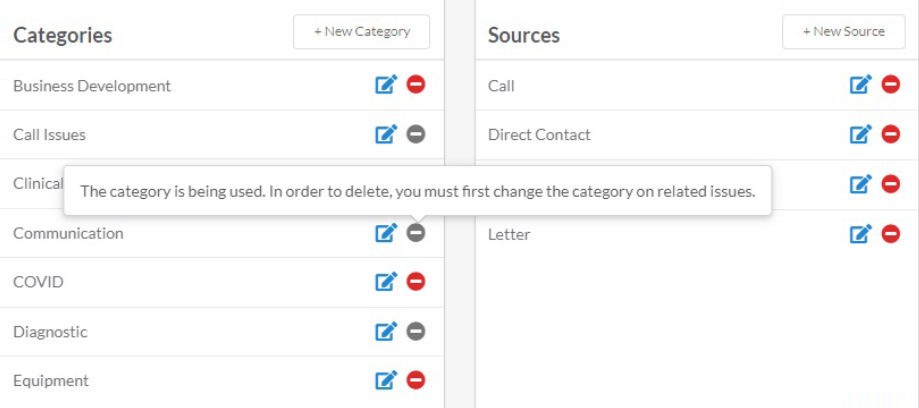This screenshot has height=408, width=919.
Task: Edit the Call source
Action: pyautogui.click(x=861, y=85)
